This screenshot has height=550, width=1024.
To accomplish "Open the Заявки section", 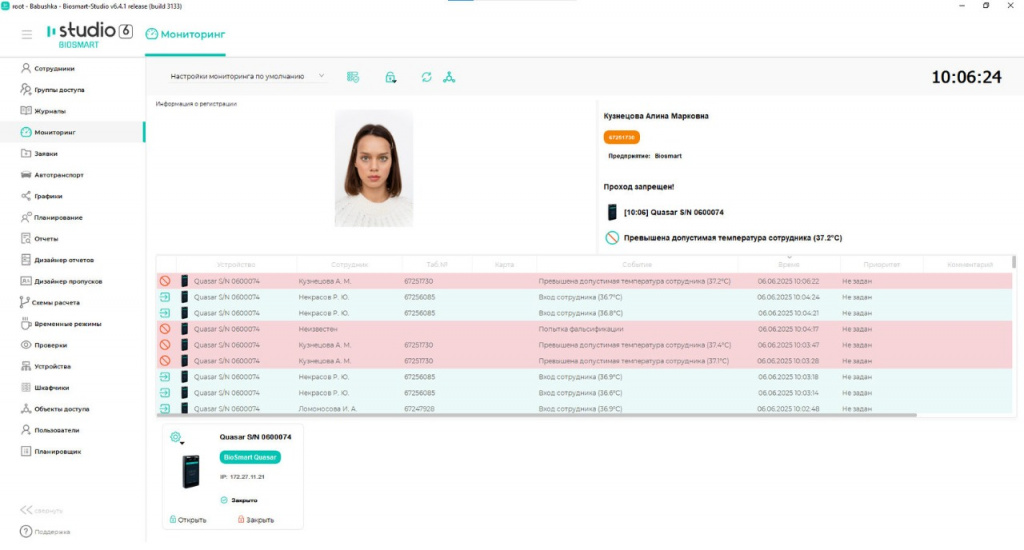I will (39, 154).
